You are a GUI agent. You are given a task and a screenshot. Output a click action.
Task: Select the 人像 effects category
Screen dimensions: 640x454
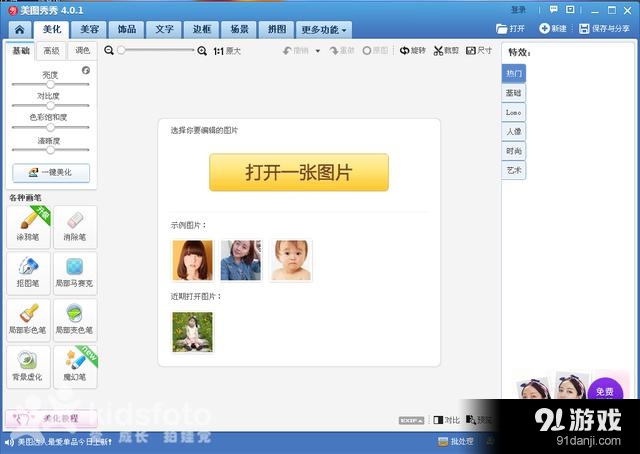[x=513, y=131]
